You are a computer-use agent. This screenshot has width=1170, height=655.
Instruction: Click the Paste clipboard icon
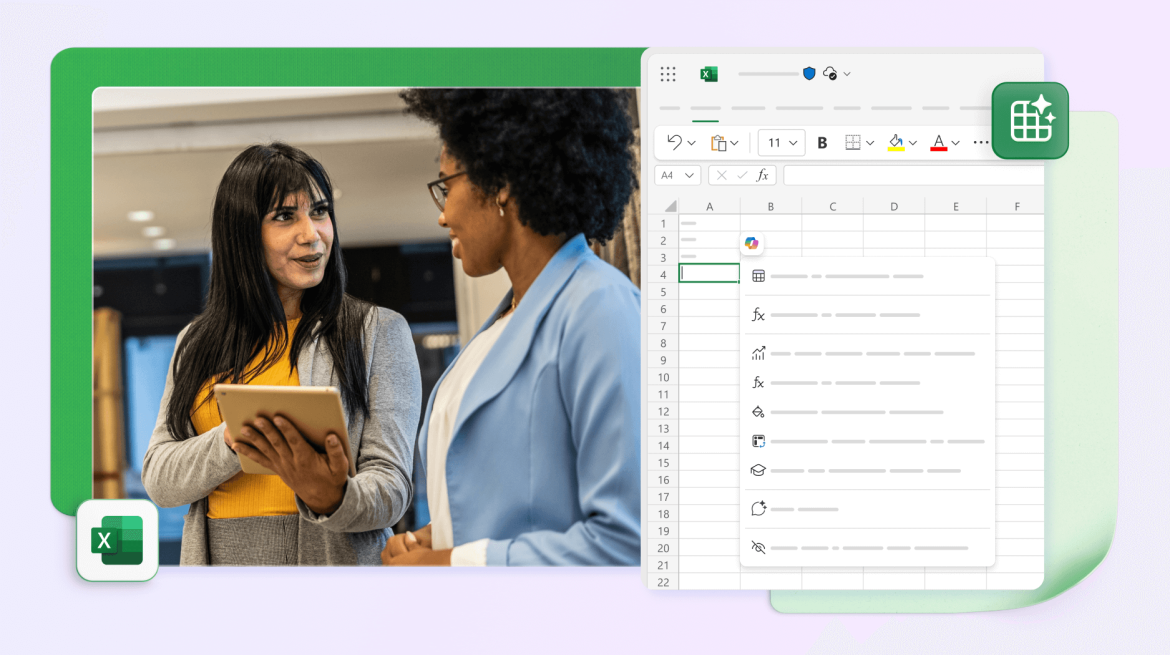pyautogui.click(x=718, y=142)
